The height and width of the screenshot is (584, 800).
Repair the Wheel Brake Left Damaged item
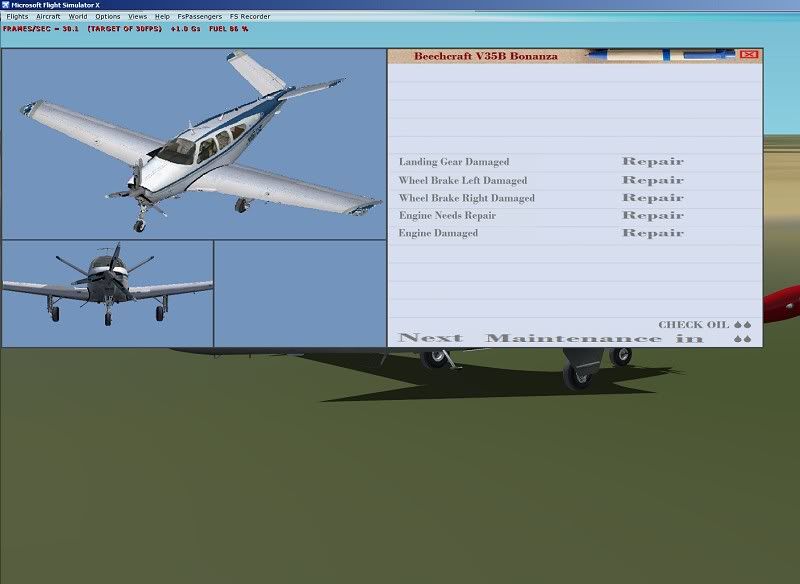coord(653,180)
